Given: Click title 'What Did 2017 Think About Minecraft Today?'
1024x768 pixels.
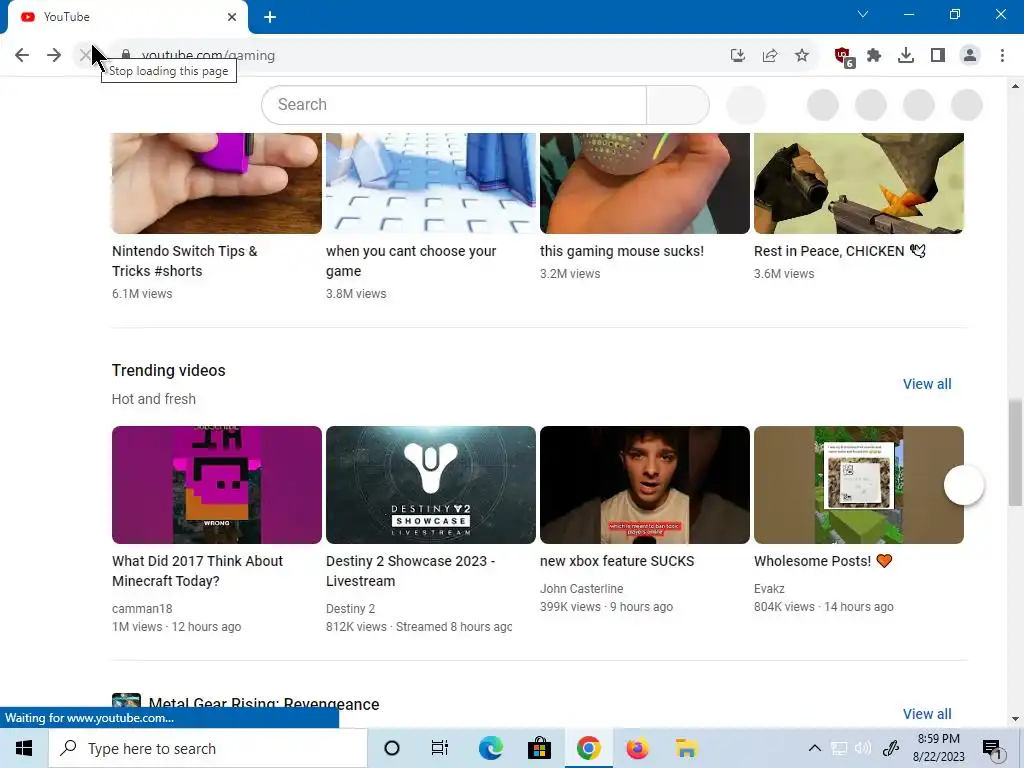Looking at the screenshot, I should (197, 571).
